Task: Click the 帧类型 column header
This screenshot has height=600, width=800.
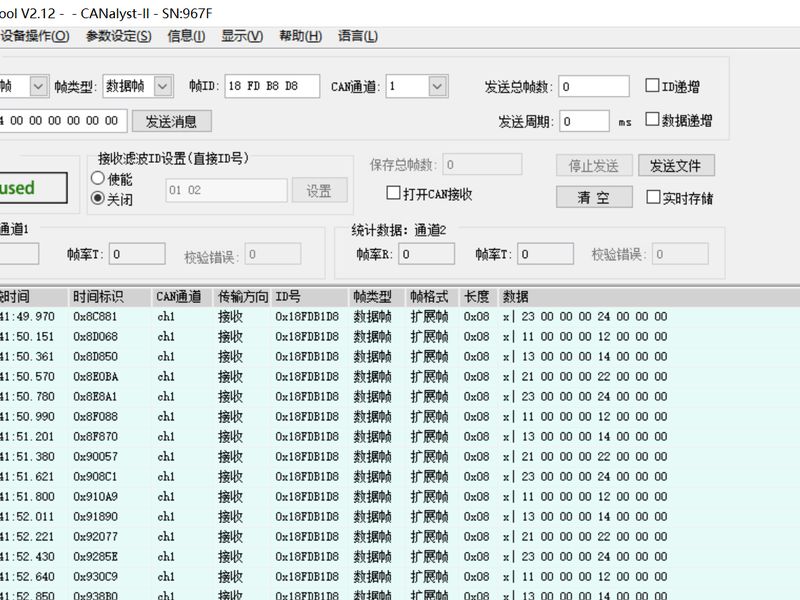Action: pyautogui.click(x=377, y=297)
